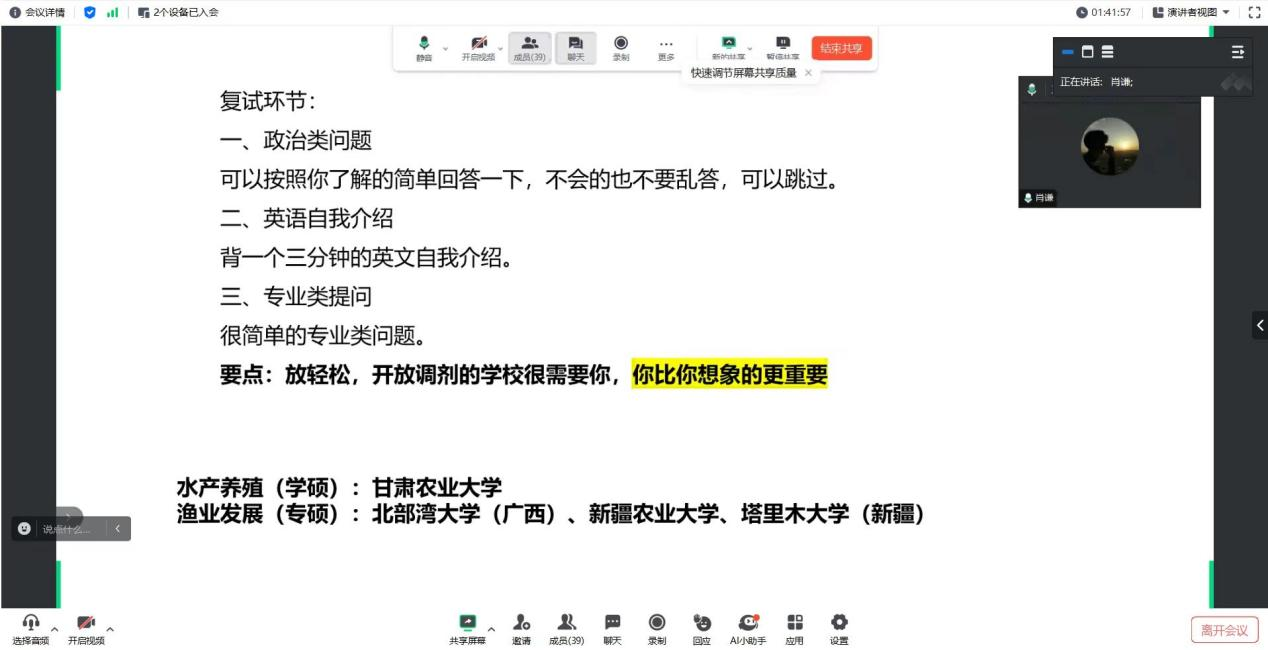
Task: Expand the New Share (新的共享) dropdown arrow
Action: click(x=750, y=47)
